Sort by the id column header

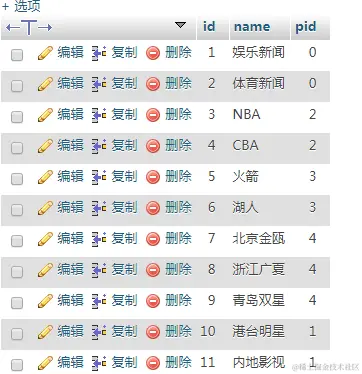[x=209, y=26]
